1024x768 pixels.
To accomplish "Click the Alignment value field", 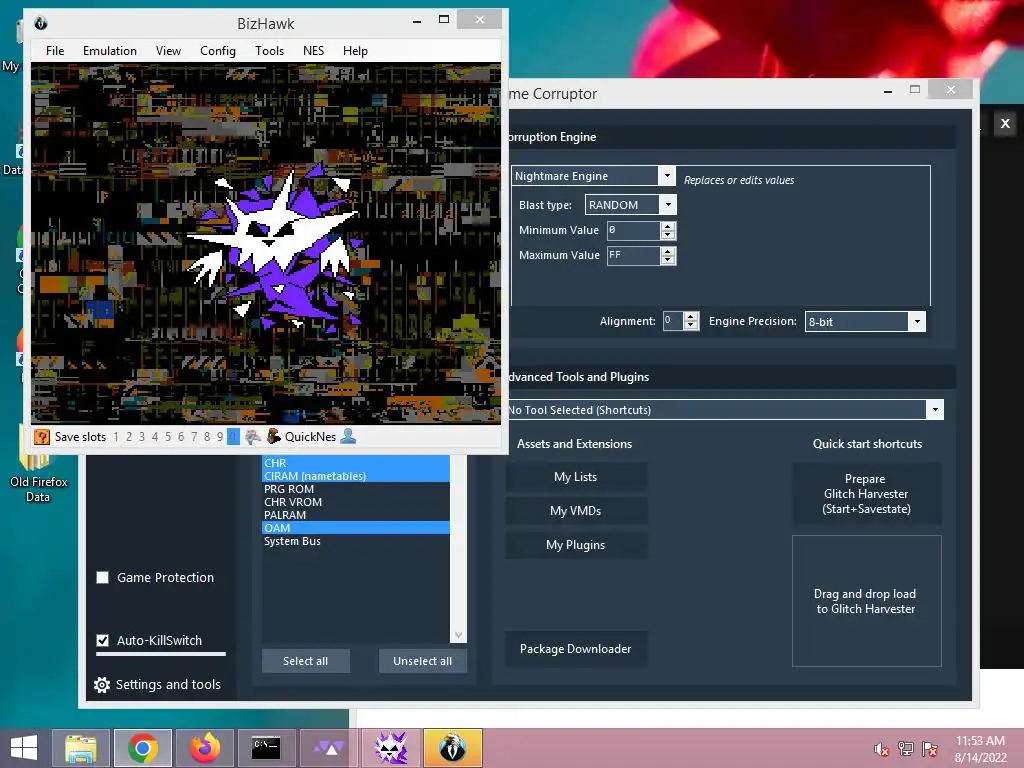I will click(x=673, y=321).
